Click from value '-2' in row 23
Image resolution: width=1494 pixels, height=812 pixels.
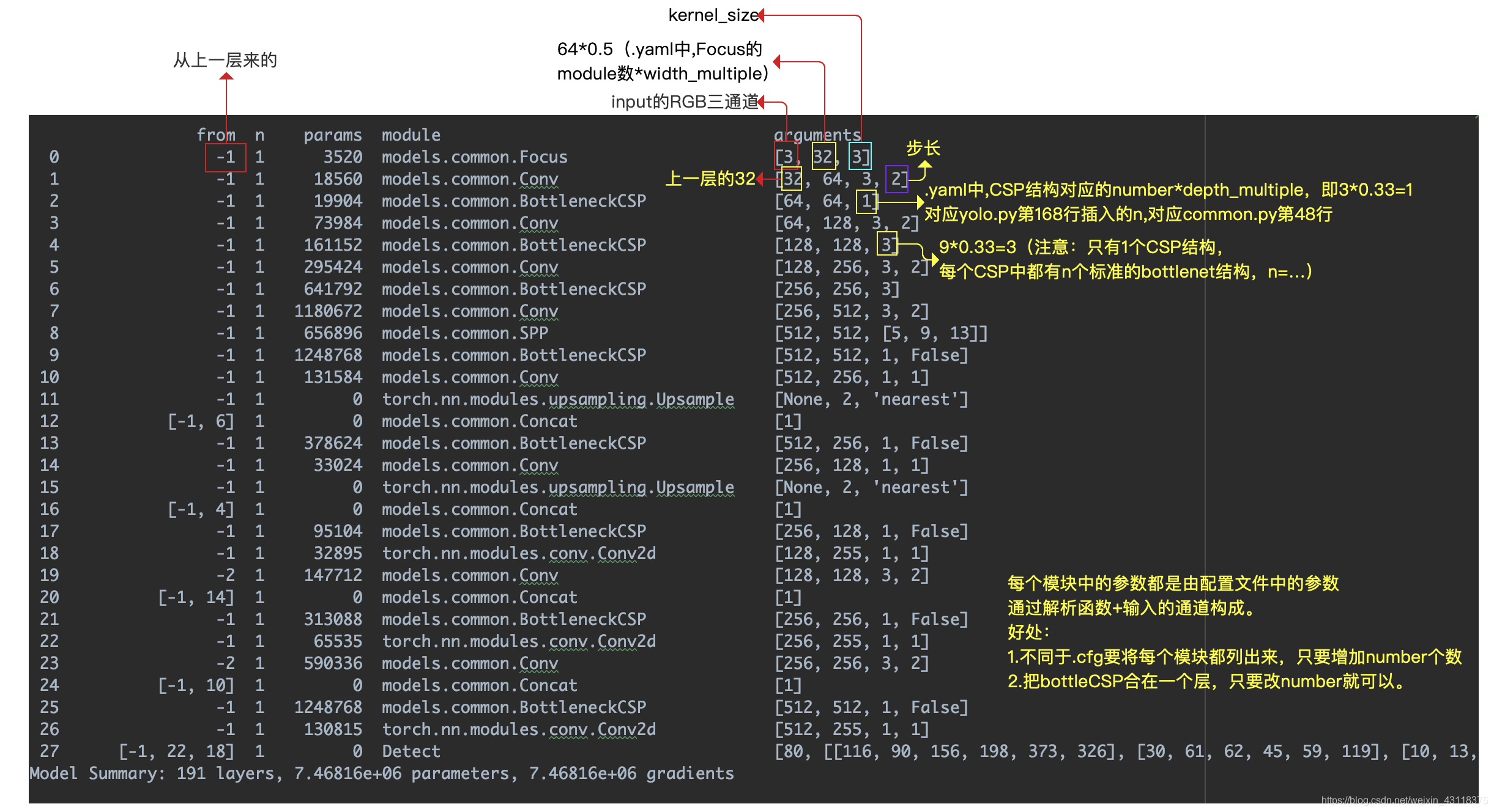(226, 663)
